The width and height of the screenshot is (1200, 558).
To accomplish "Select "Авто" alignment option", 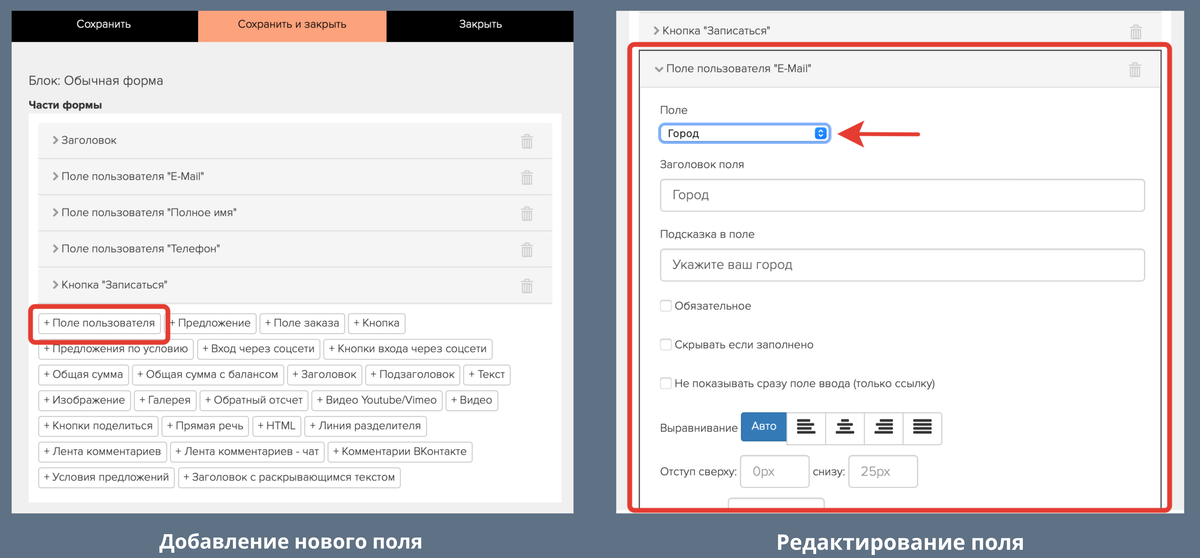I will pyautogui.click(x=764, y=428).
